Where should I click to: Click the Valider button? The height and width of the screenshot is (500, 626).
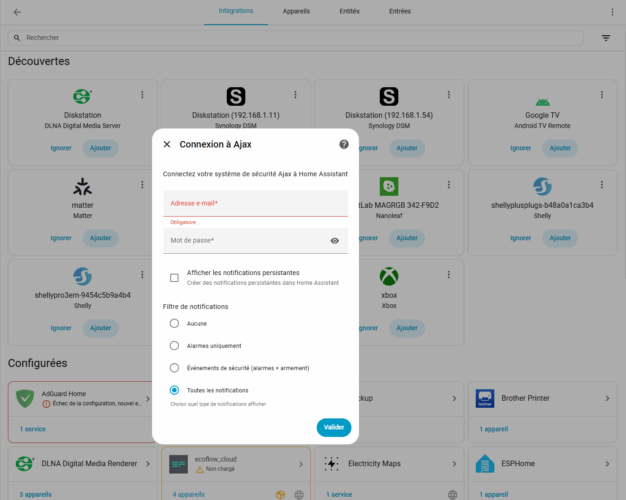coord(334,427)
